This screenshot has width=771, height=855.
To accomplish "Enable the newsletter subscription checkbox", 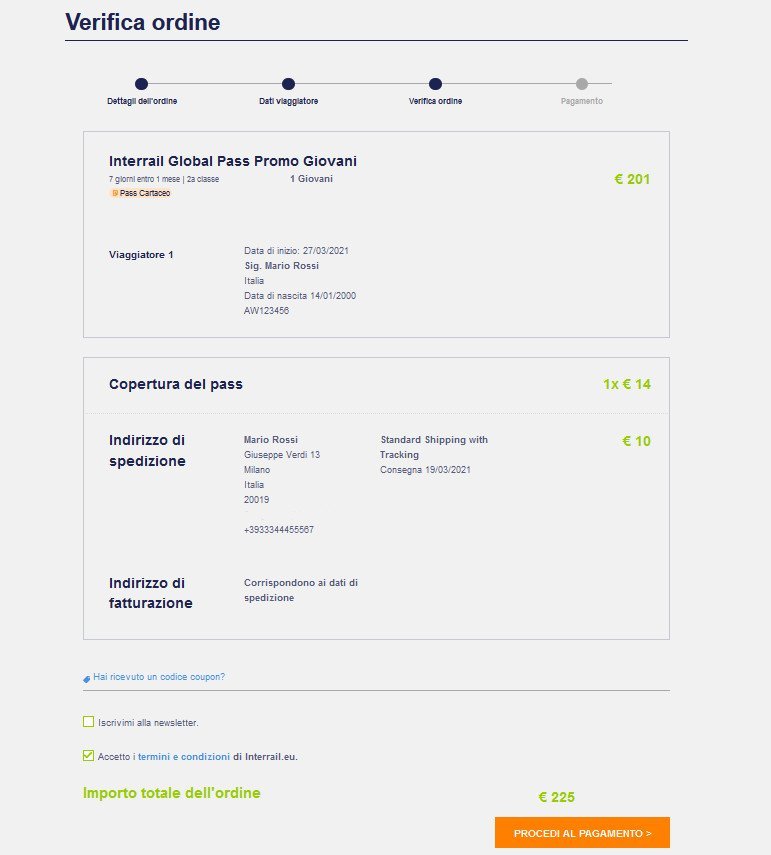I will 88,721.
